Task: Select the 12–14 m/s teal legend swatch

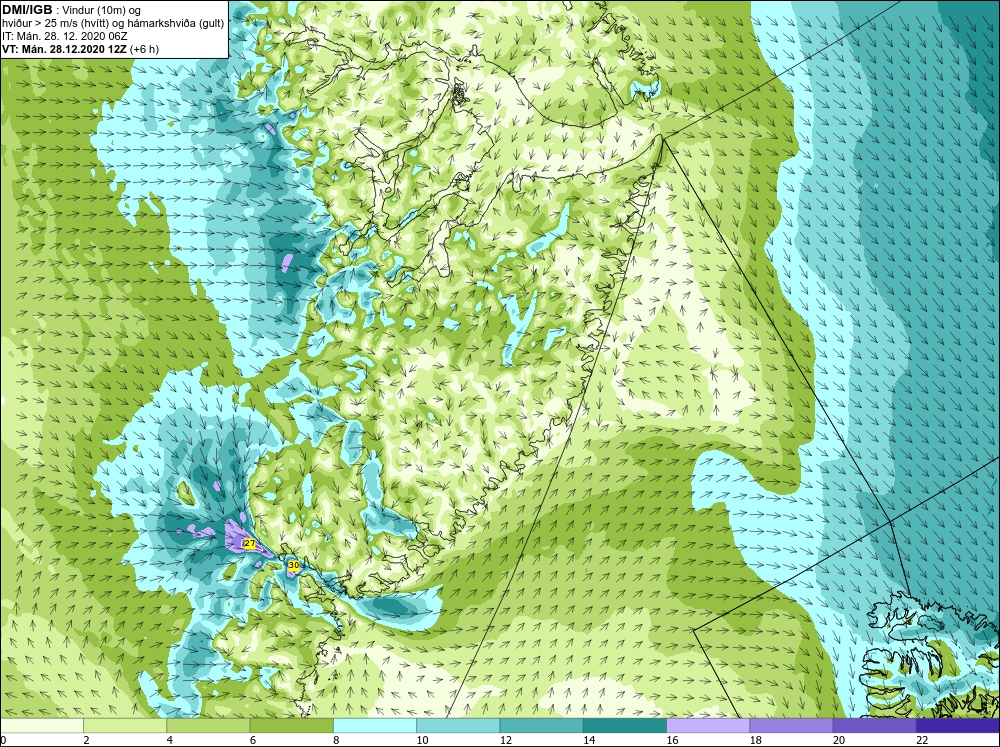Action: [541, 726]
